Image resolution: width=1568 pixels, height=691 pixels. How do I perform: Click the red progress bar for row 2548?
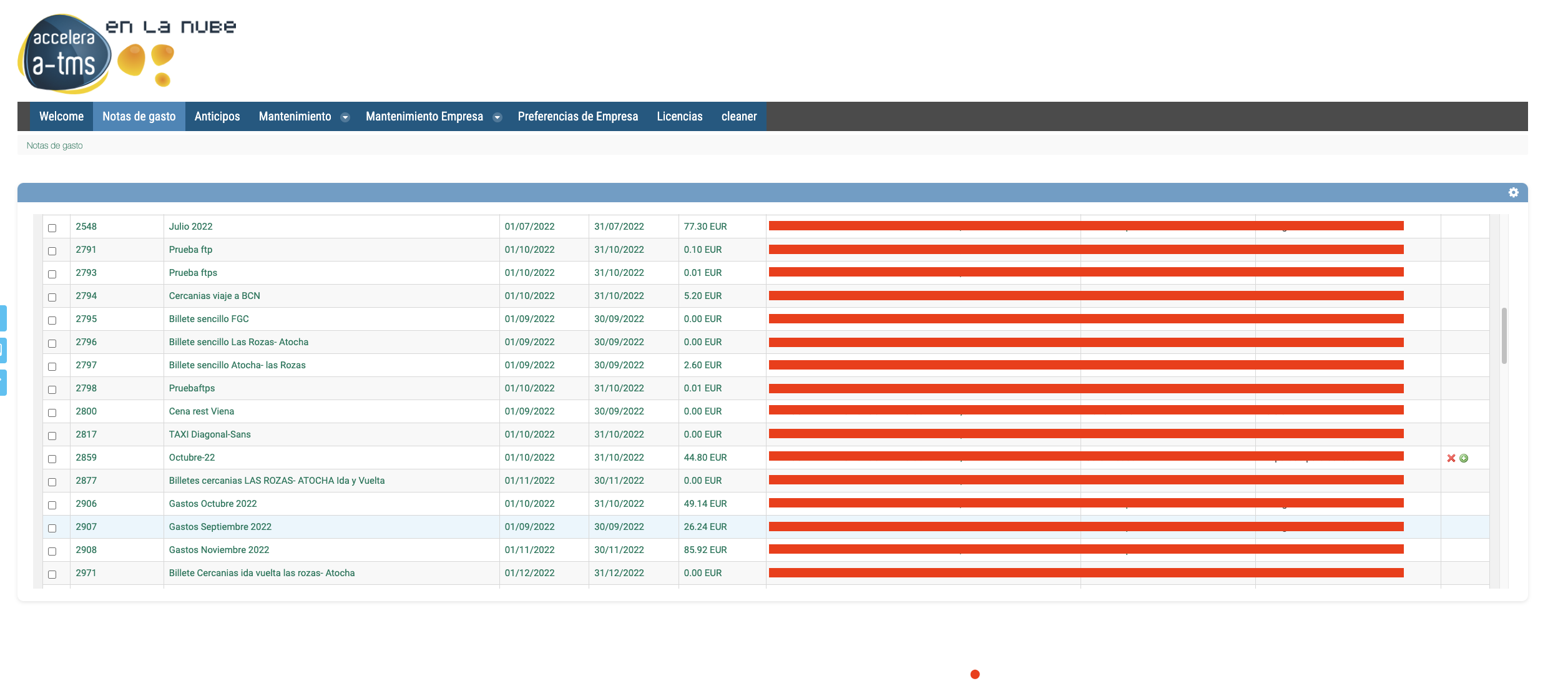click(x=1086, y=226)
